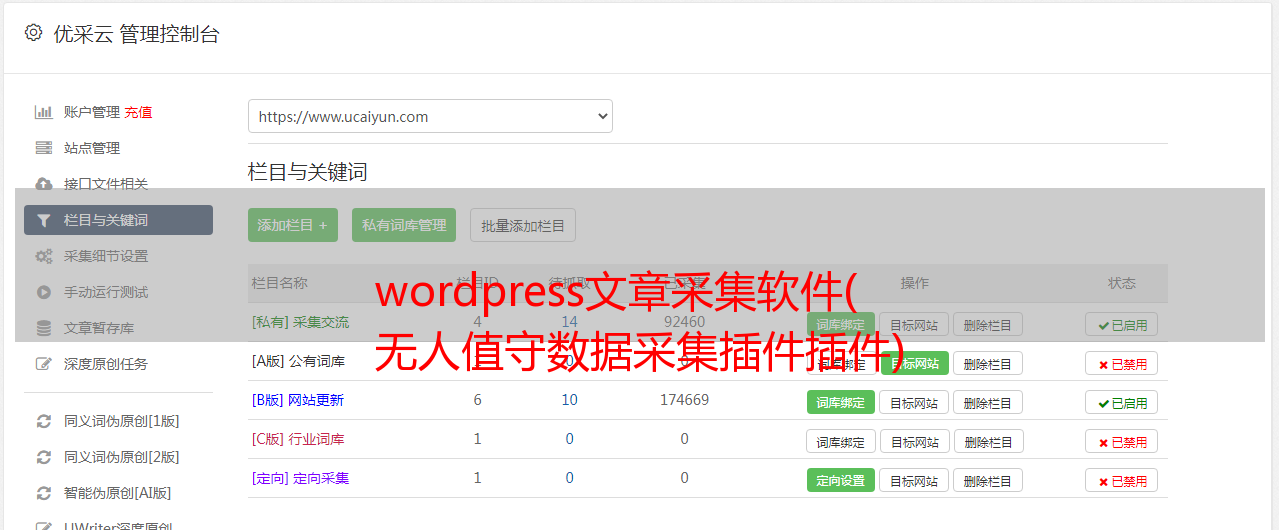Click the bar chart icon for 账户管理
This screenshot has height=530, width=1279.
coord(43,112)
